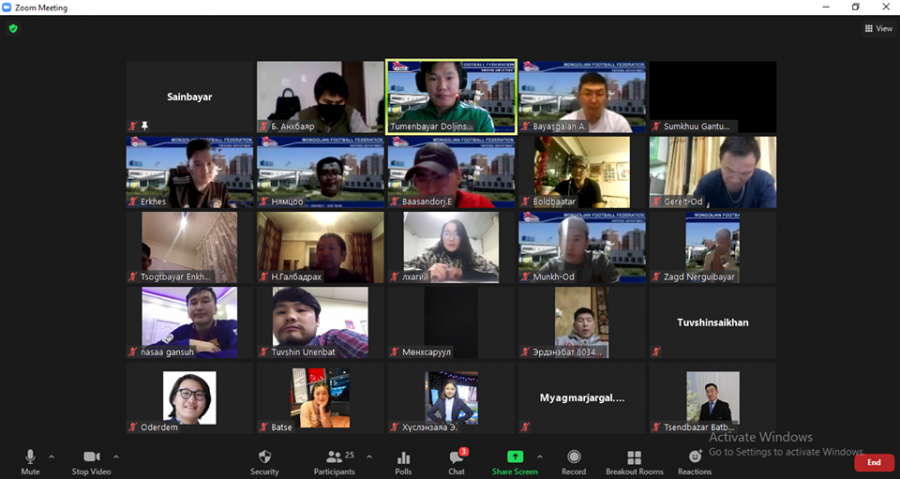
Task: Select the Baasandorj.E video tile
Action: coord(451,172)
